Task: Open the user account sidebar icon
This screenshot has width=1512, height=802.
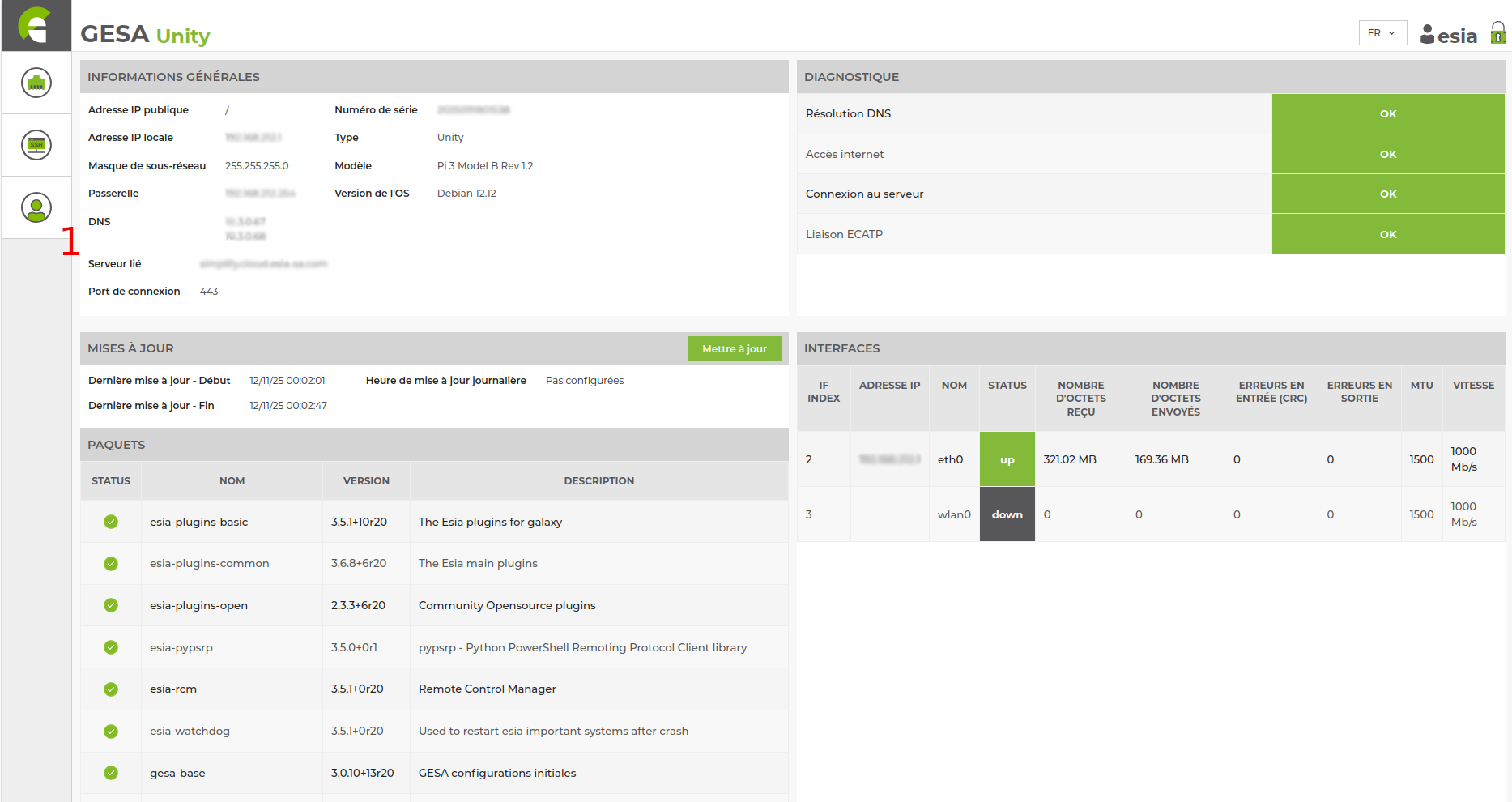Action: [36, 208]
